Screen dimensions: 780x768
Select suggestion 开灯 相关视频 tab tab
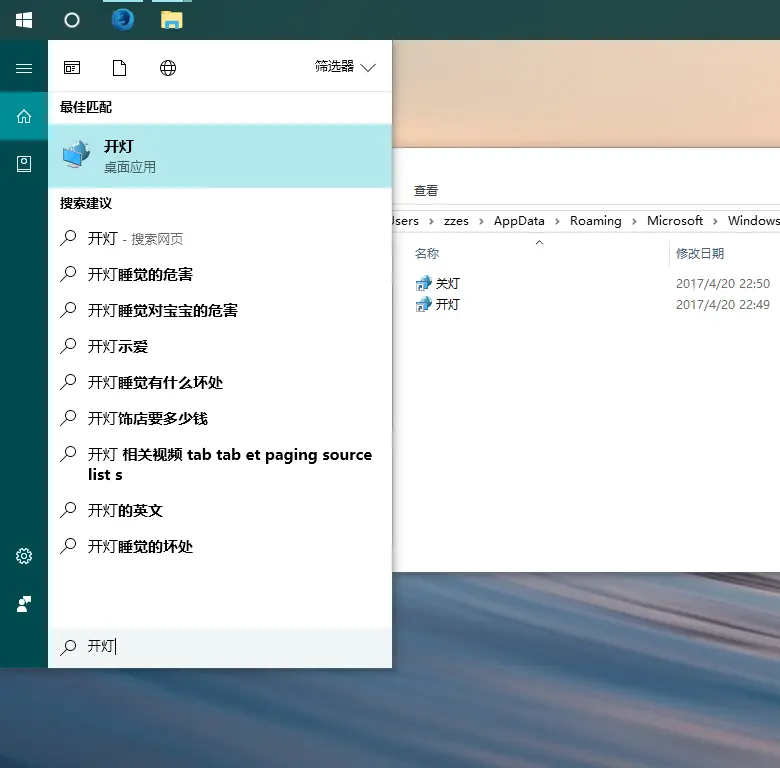coord(220,465)
